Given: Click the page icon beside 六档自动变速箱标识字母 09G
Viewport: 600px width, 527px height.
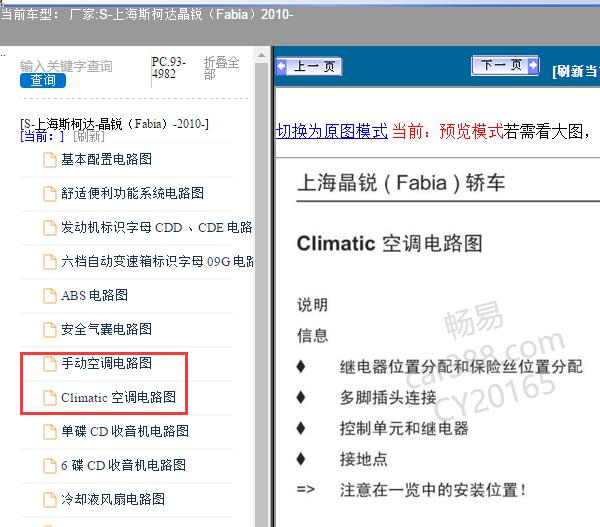Looking at the screenshot, I should [x=50, y=262].
